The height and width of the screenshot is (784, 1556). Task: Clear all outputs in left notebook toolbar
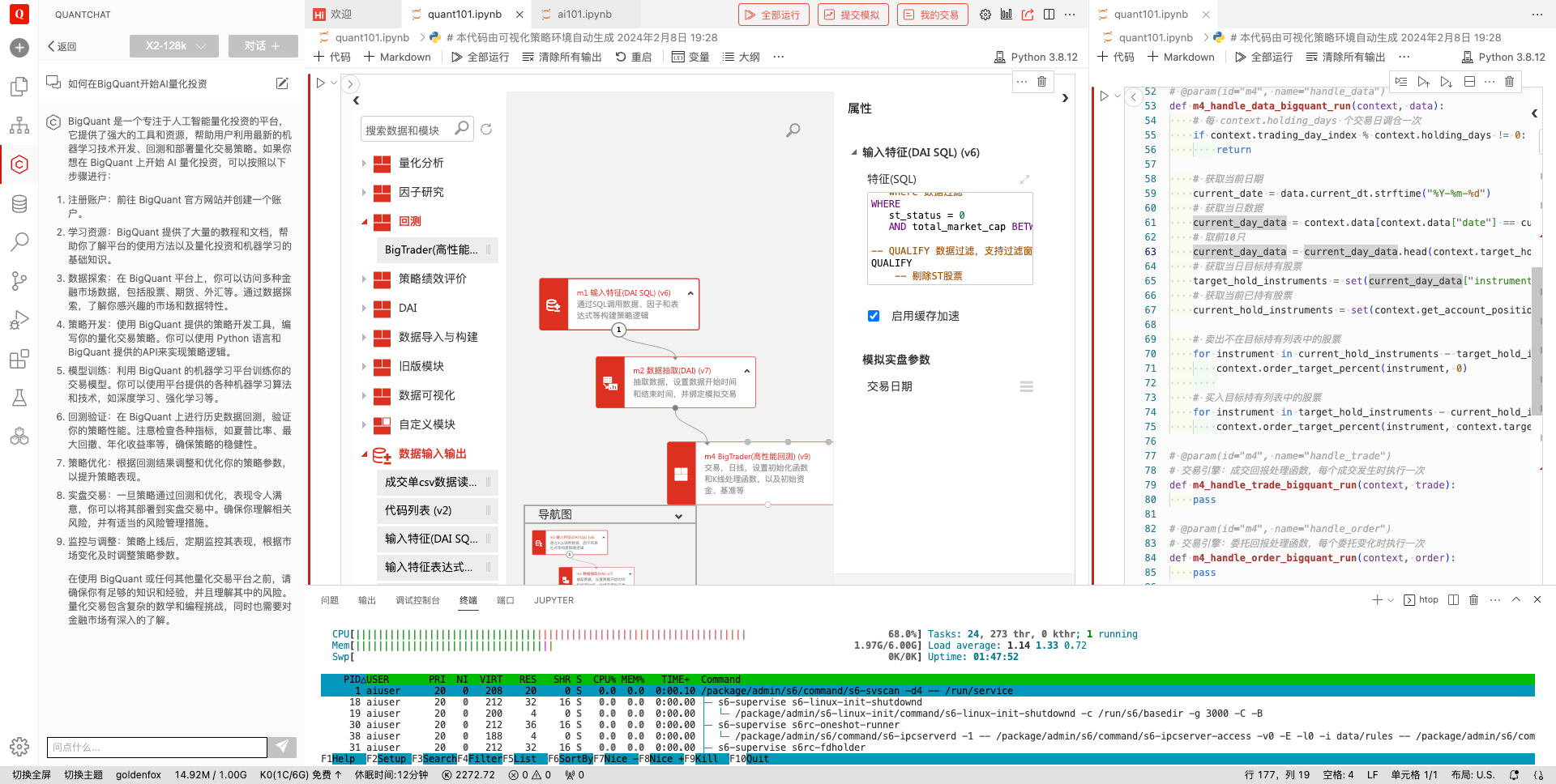562,57
